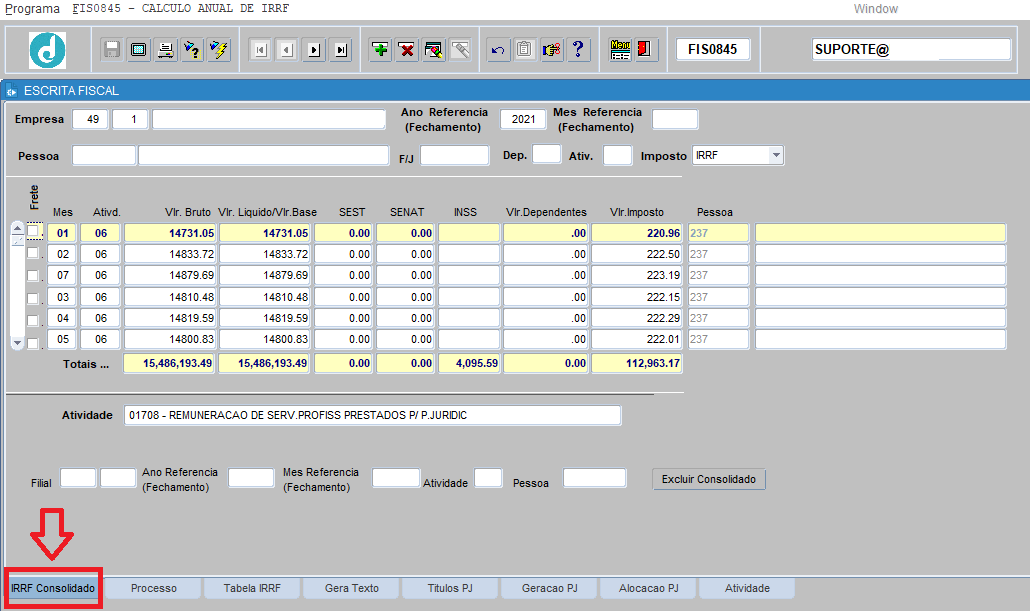Click the blue question mark help icon
The height and width of the screenshot is (611, 1030).
(x=578, y=49)
